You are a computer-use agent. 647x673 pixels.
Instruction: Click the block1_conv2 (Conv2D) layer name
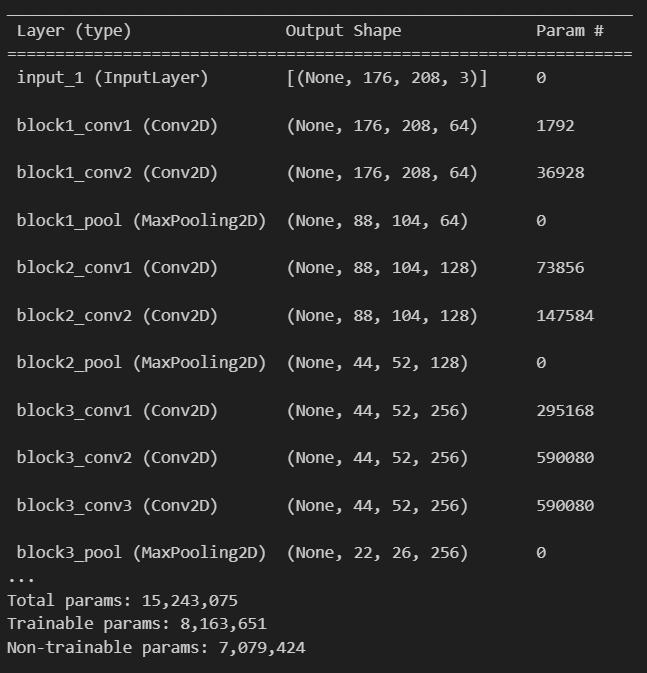click(x=117, y=173)
